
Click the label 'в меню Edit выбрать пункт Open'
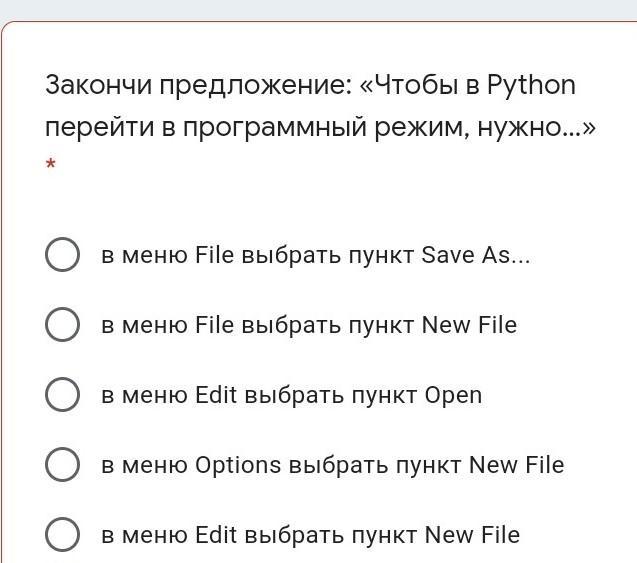click(x=291, y=395)
